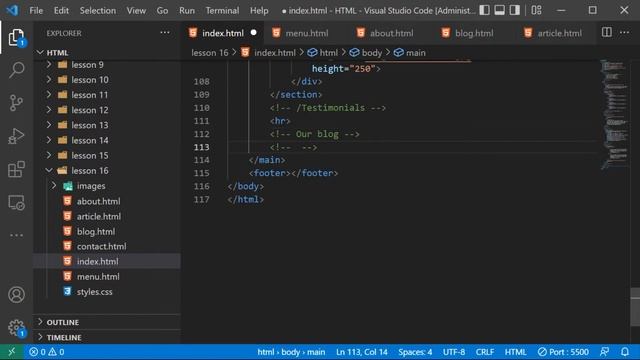Open the Manage gear settings icon
The image size is (640, 360).
click(x=16, y=327)
